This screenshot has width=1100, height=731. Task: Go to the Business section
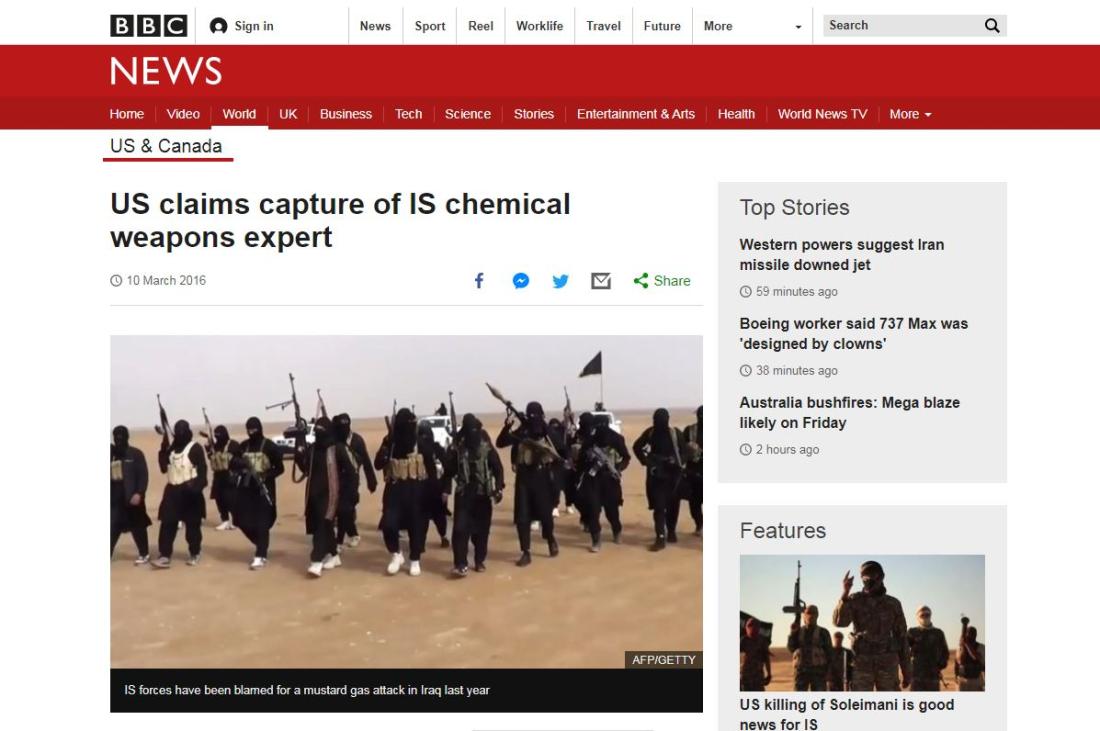tap(346, 114)
